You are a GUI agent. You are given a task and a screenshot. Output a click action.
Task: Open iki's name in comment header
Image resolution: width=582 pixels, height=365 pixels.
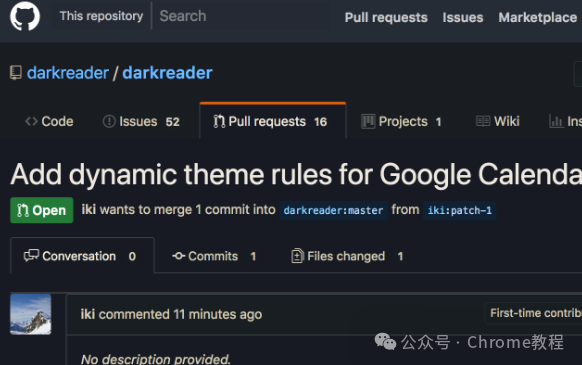[x=88, y=314]
